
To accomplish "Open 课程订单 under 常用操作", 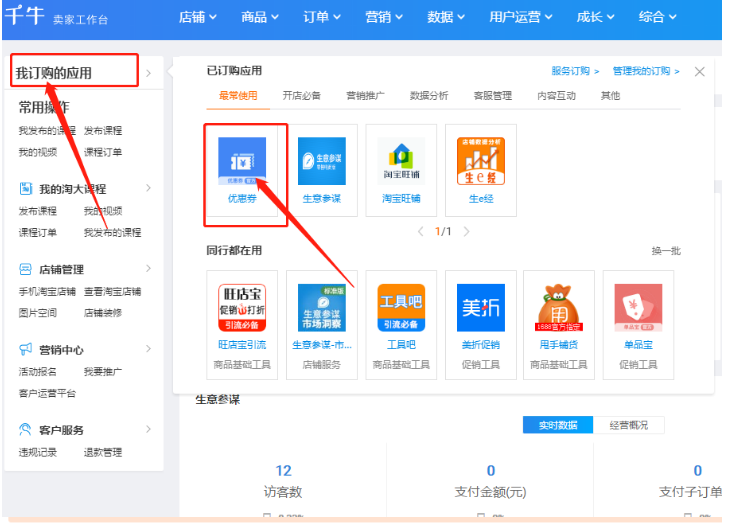I will (103, 152).
